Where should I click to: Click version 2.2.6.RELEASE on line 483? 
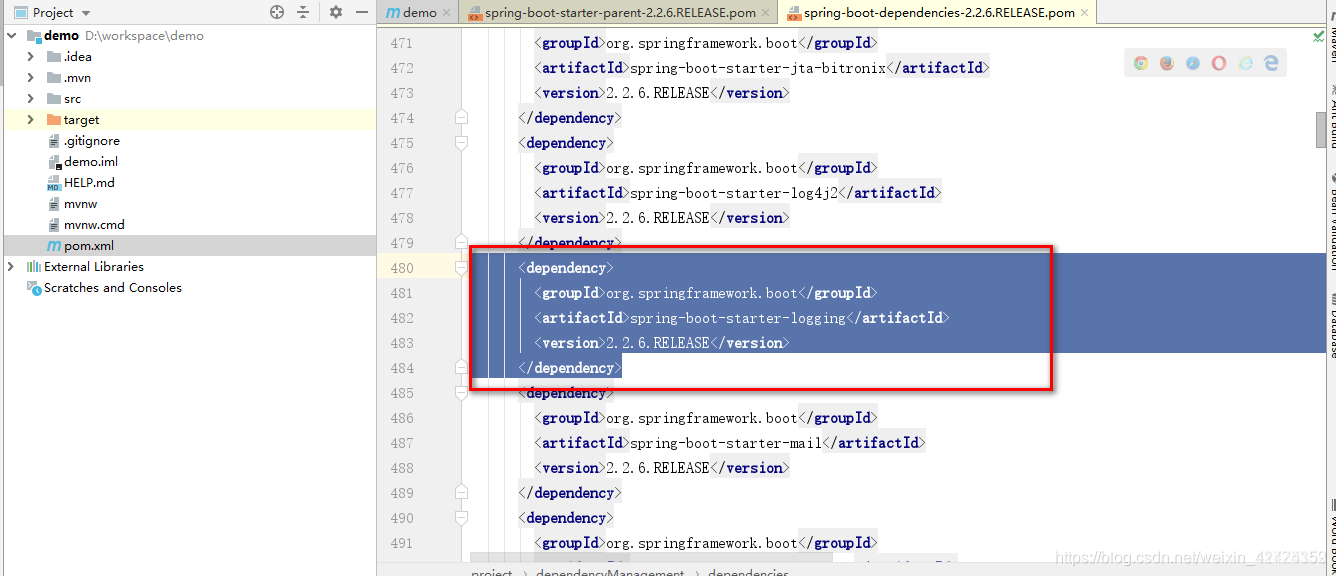tap(658, 343)
